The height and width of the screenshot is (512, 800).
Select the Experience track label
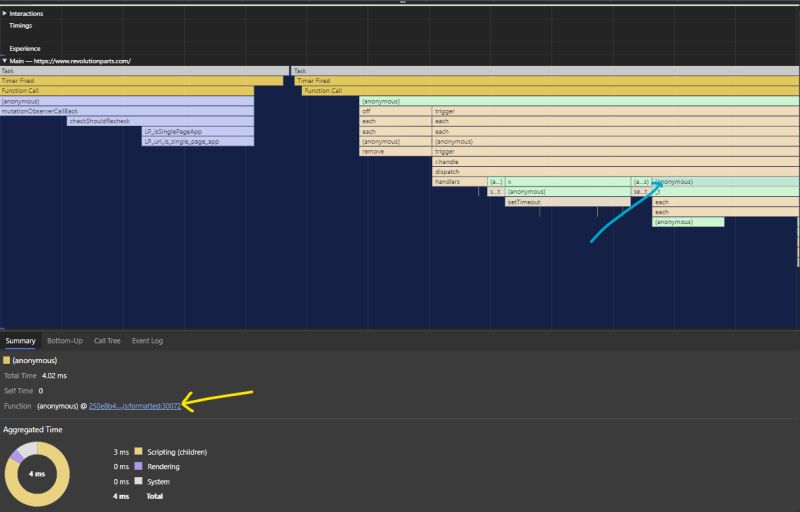[x=24, y=48]
